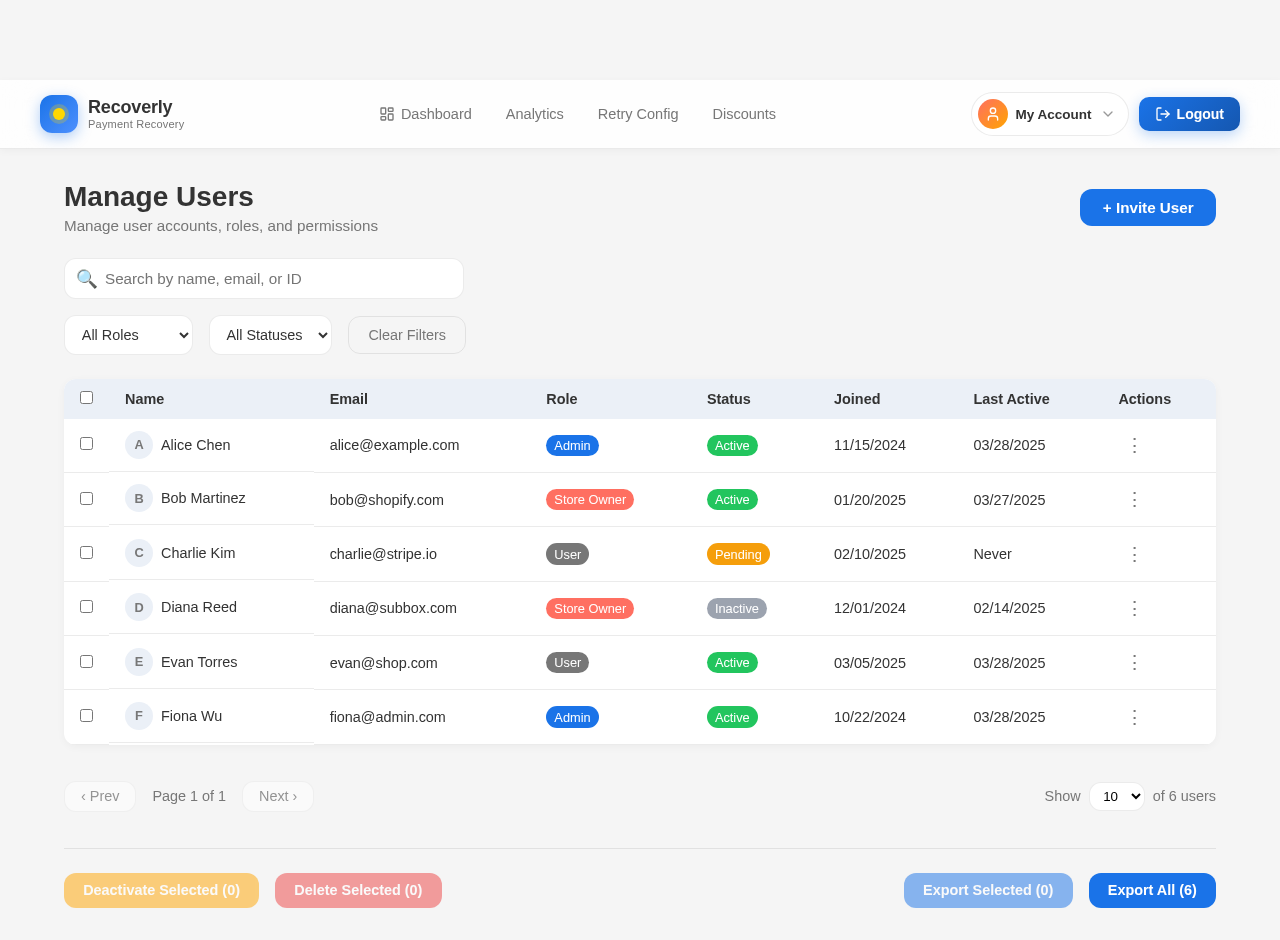
Task: Click email fiona@admin.com
Action: coord(388,717)
